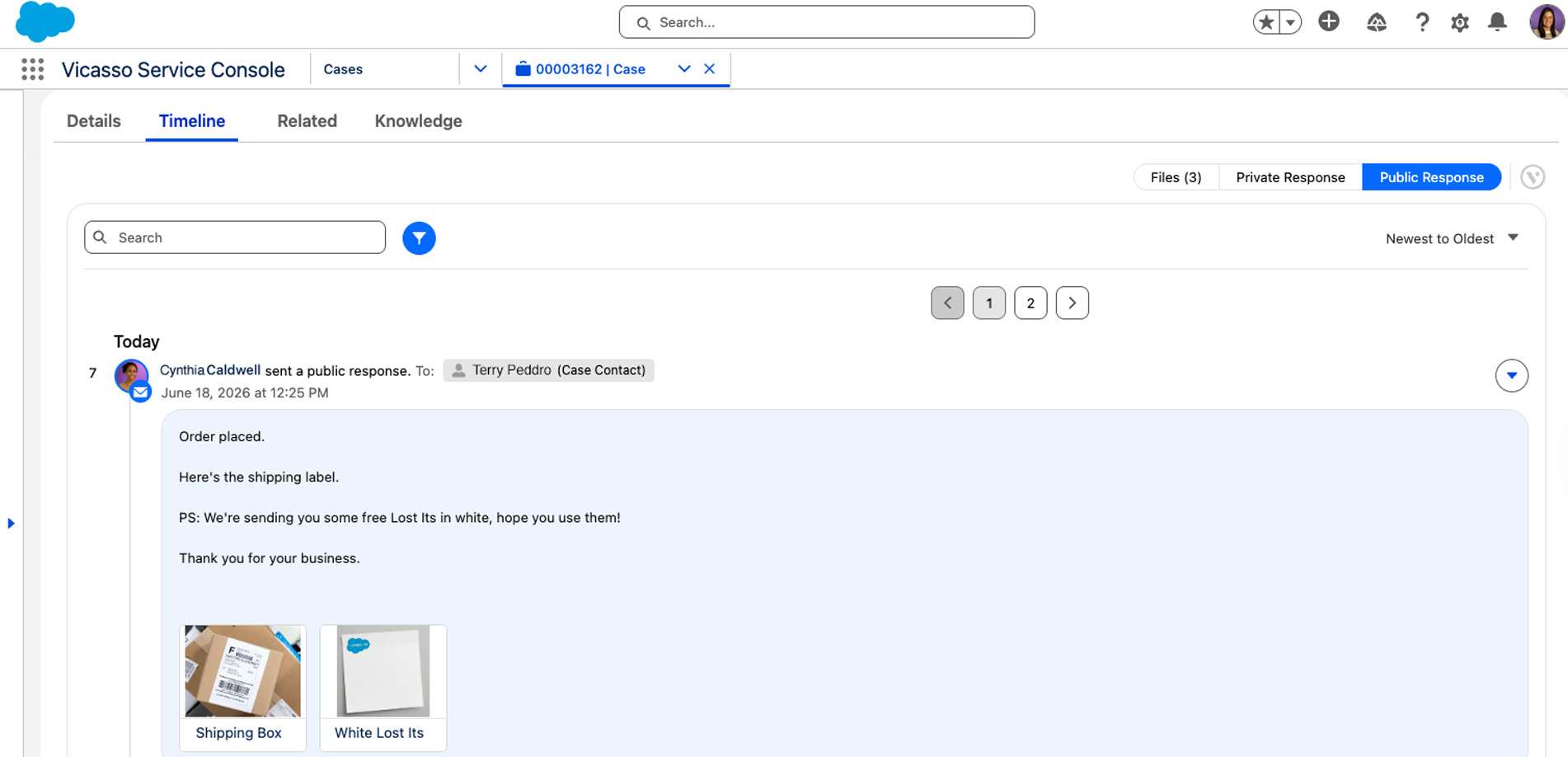1568x757 pixels.
Task: Click the Vicasso Service Console app name
Action: coord(173,70)
